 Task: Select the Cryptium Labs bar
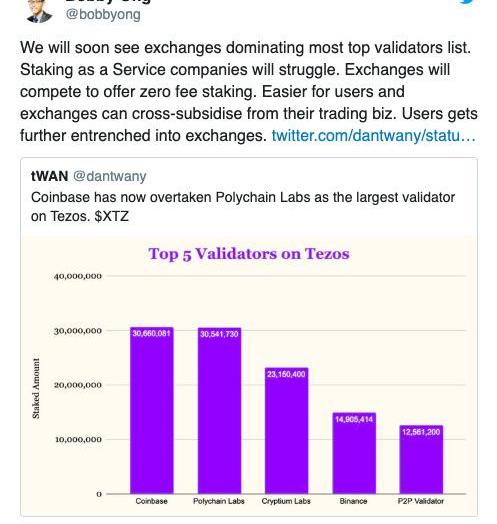pos(286,431)
